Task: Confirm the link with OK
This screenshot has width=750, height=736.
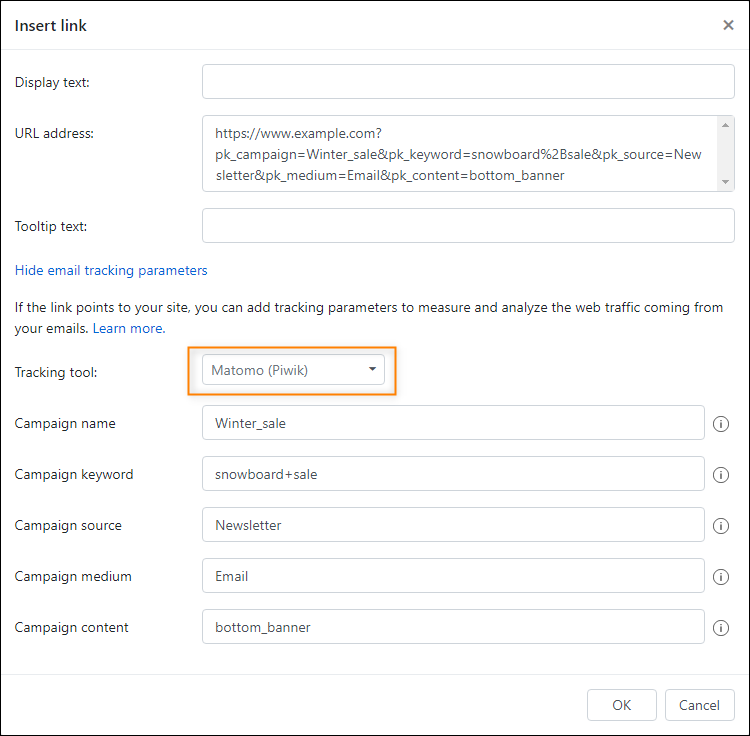Action: click(x=621, y=705)
